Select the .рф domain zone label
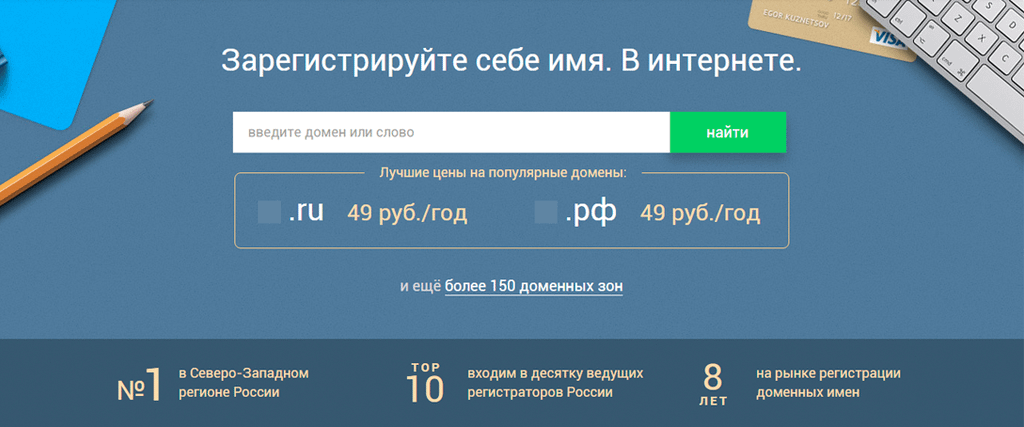Viewport: 1024px width, 427px height. pos(591,213)
